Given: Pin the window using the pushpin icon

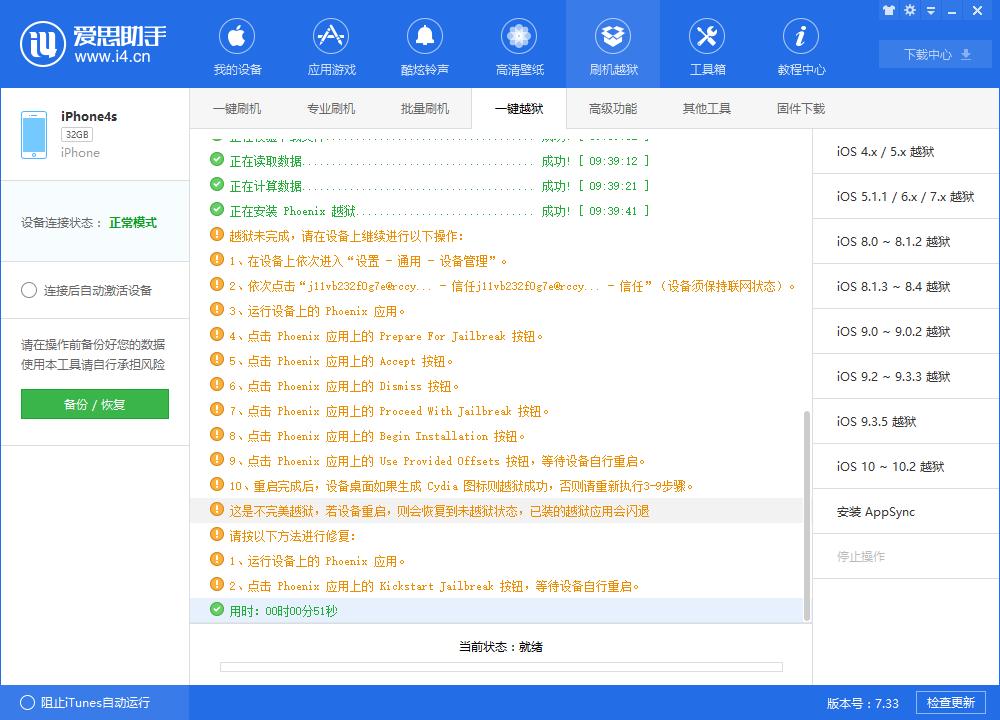Looking at the screenshot, I should point(888,11).
